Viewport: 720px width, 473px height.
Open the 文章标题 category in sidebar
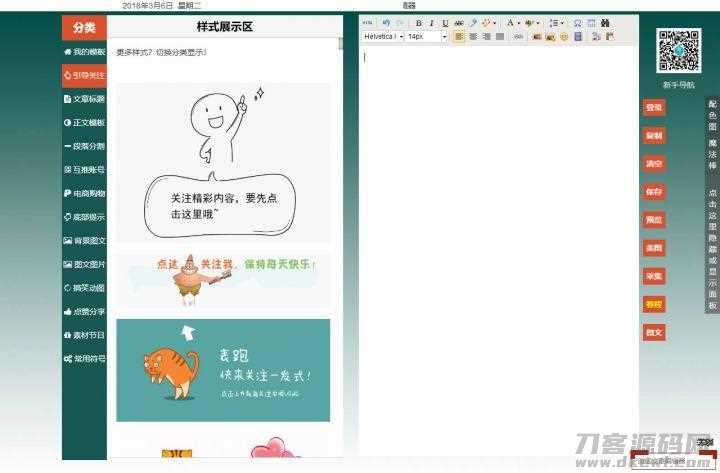pos(85,99)
